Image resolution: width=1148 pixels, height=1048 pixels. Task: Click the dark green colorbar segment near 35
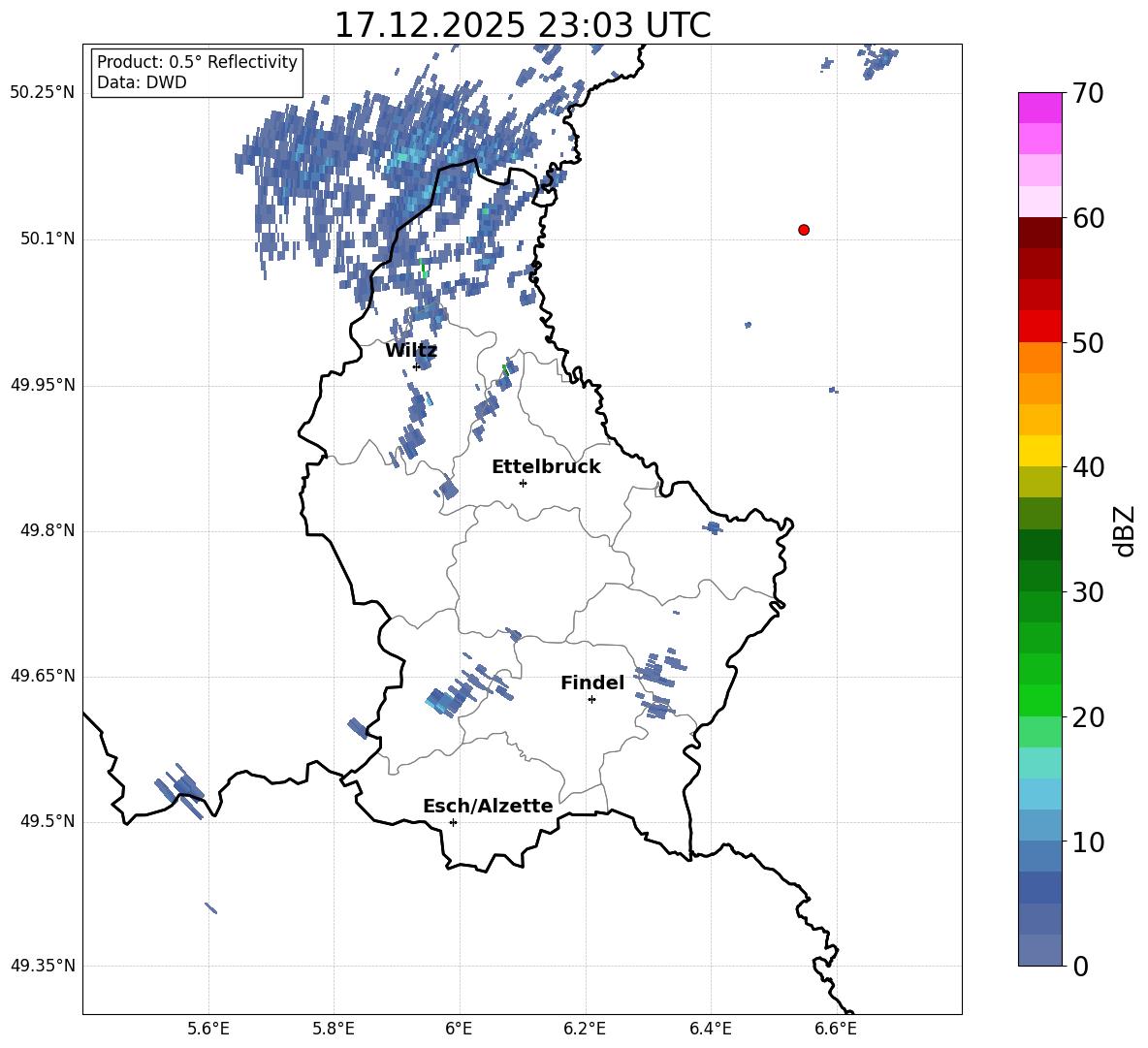pyautogui.click(x=1040, y=545)
